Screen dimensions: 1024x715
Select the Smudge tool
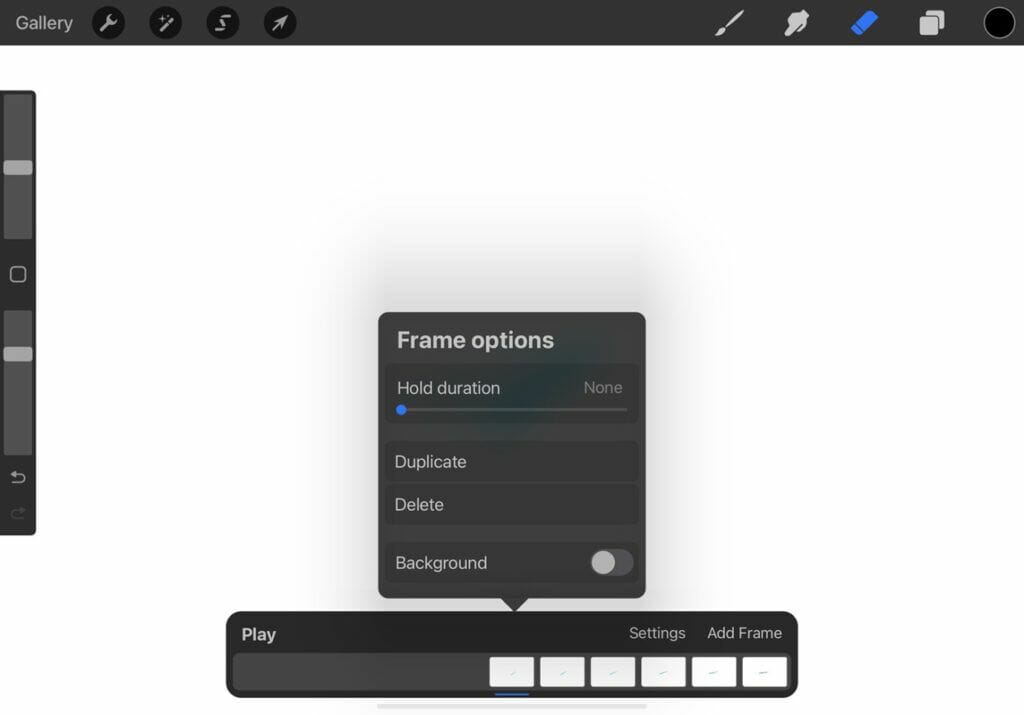pyautogui.click(x=797, y=23)
